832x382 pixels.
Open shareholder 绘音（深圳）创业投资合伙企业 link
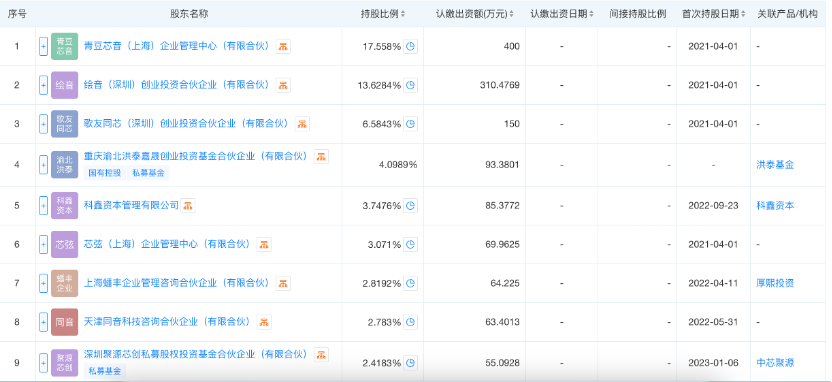click(177, 85)
